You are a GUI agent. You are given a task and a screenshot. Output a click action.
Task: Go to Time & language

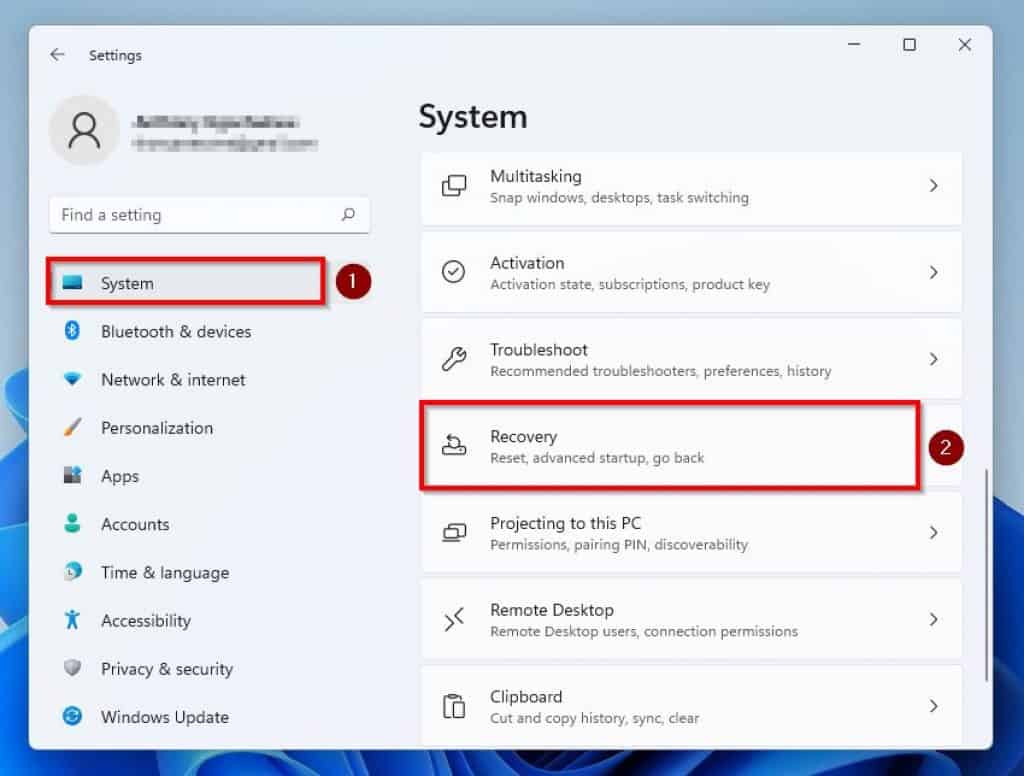tap(209, 572)
